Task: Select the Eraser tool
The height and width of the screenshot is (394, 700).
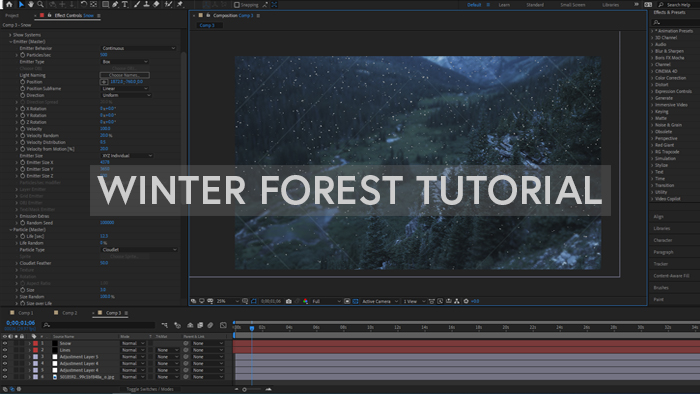Action: coord(156,4)
